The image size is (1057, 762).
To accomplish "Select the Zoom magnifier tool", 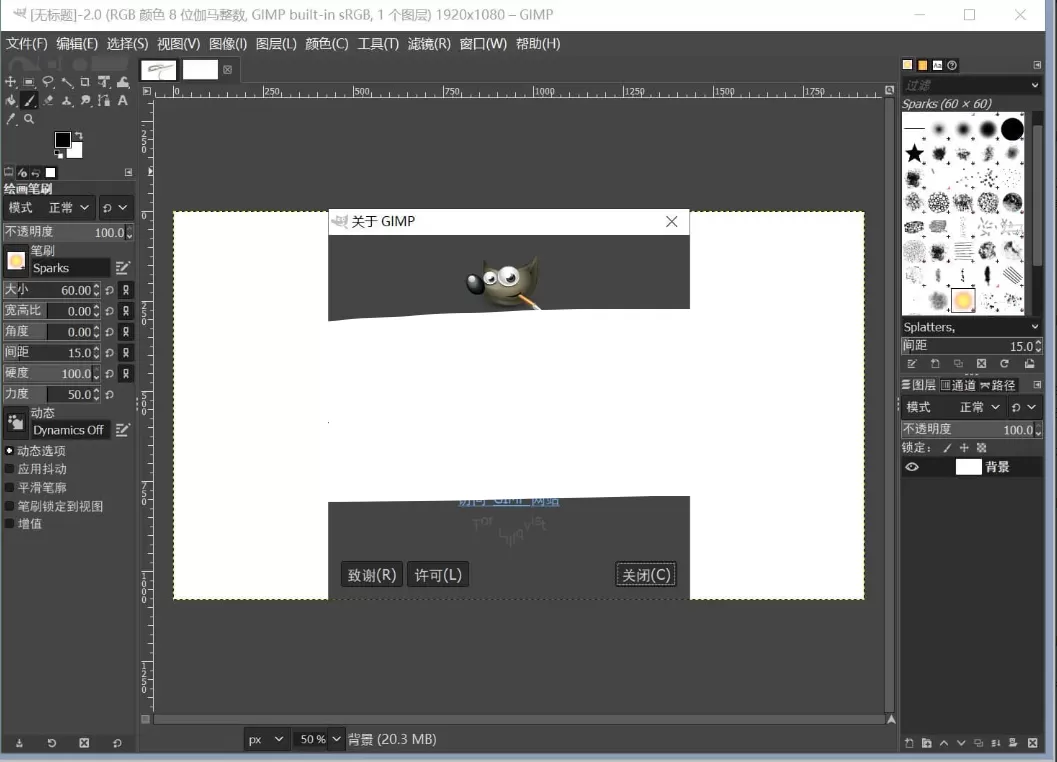I will (x=28, y=118).
